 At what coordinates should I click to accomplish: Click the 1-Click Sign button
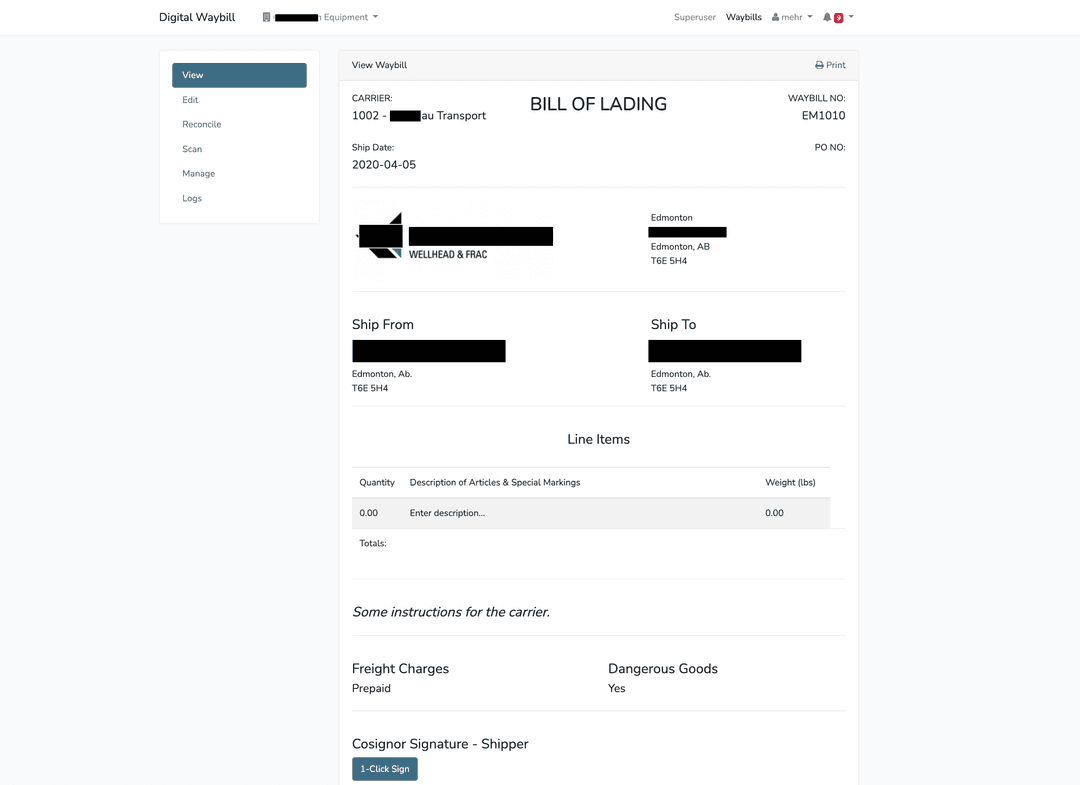384,768
